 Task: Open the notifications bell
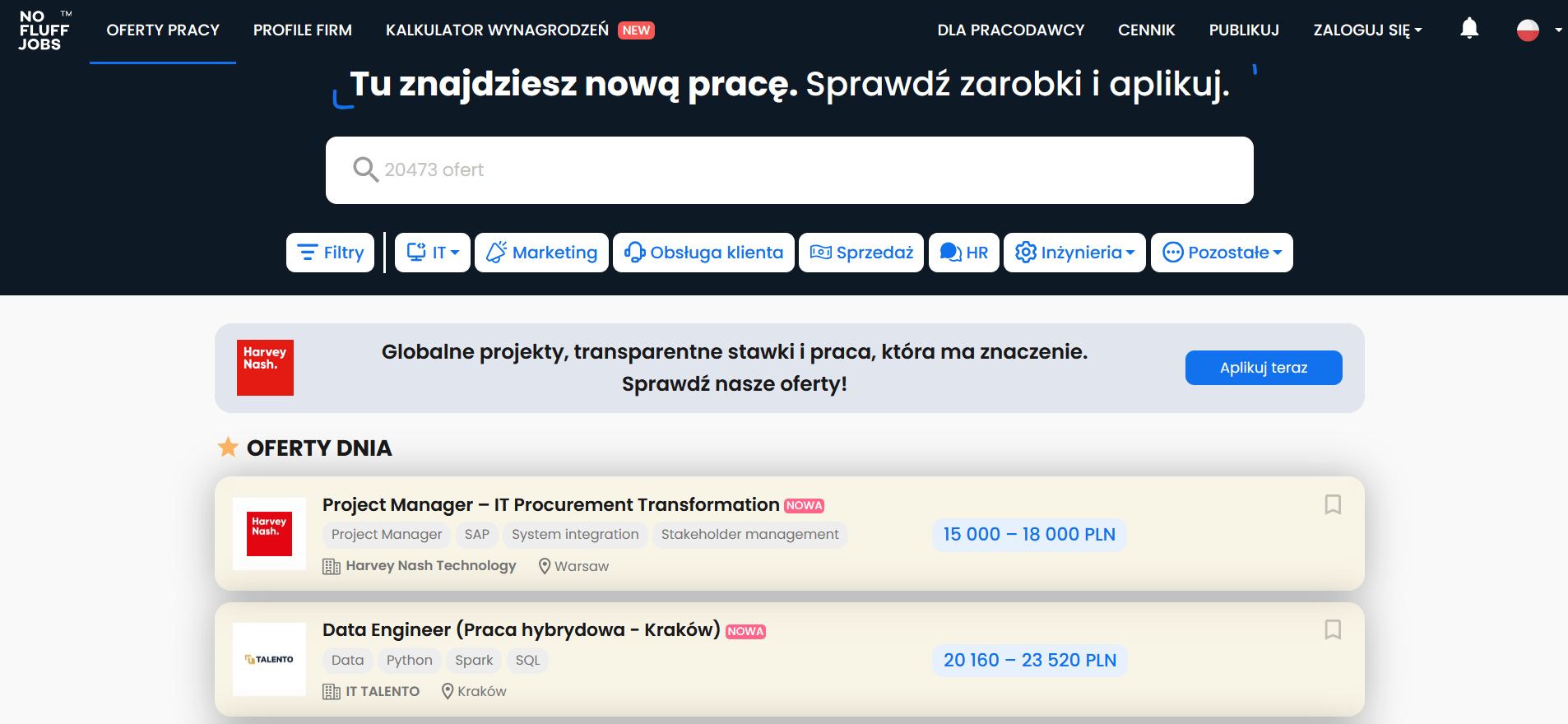[x=1469, y=29]
